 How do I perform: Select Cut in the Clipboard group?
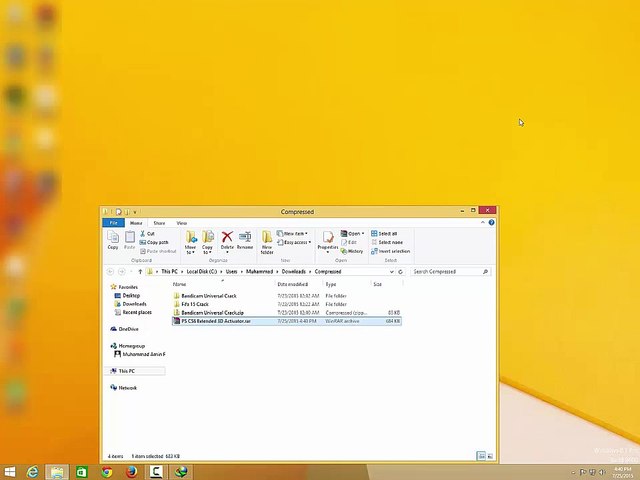(x=147, y=233)
